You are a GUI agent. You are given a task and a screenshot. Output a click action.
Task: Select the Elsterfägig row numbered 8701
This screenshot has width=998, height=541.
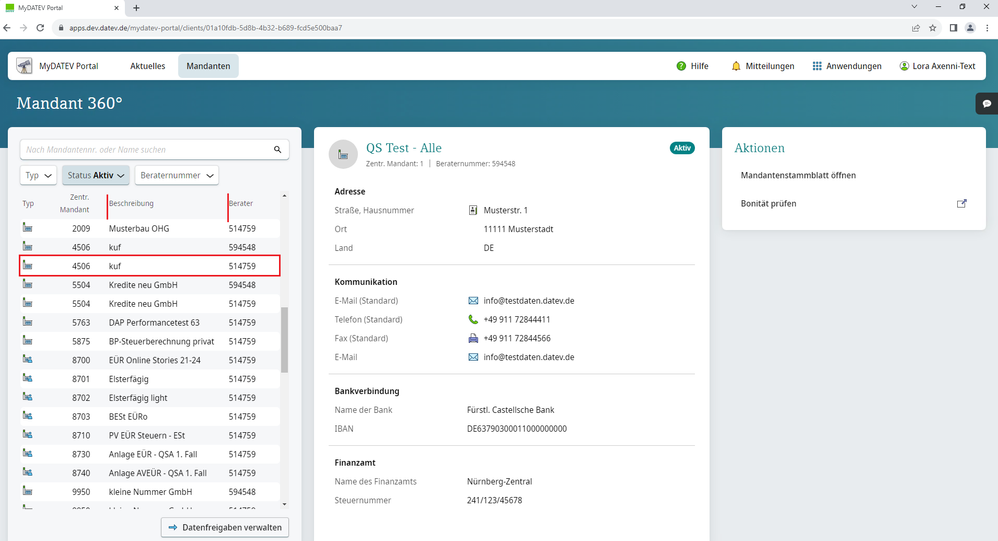(x=150, y=379)
